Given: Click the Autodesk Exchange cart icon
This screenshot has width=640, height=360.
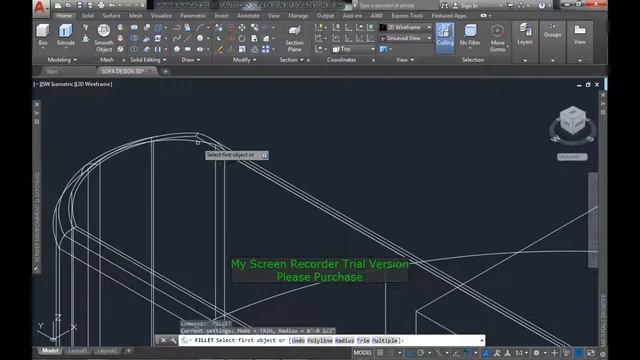Looking at the screenshot, I should pyautogui.click(x=510, y=5).
